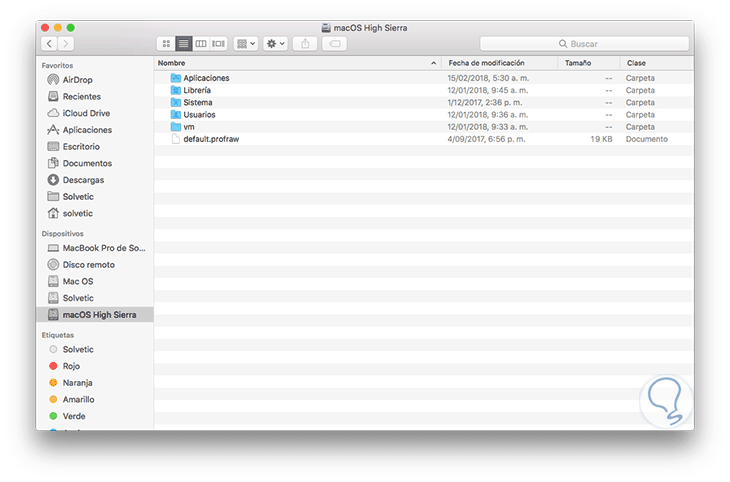Click the edit tags toolbar button
730x482 pixels.
334,44
